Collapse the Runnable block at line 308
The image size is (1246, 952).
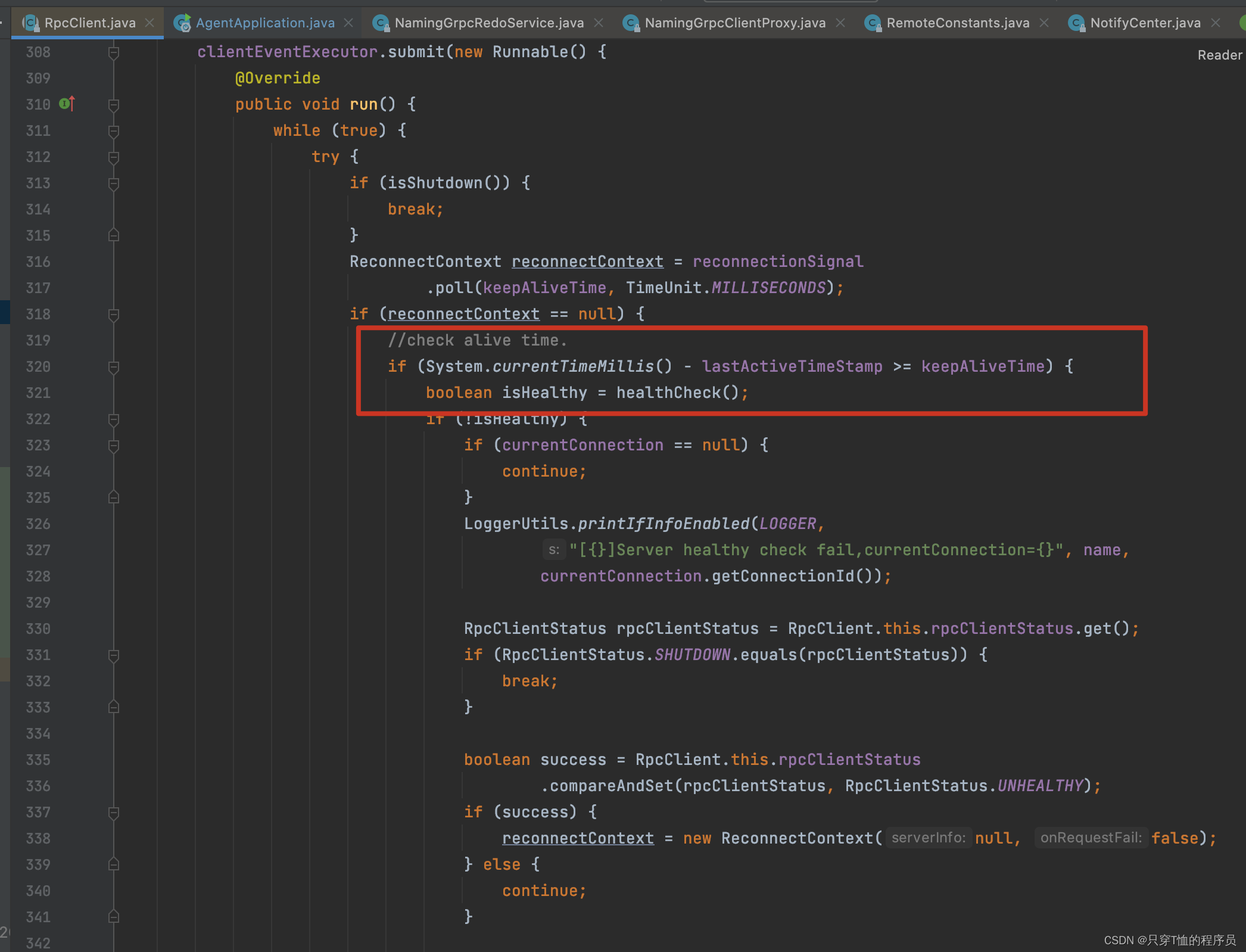tap(114, 52)
